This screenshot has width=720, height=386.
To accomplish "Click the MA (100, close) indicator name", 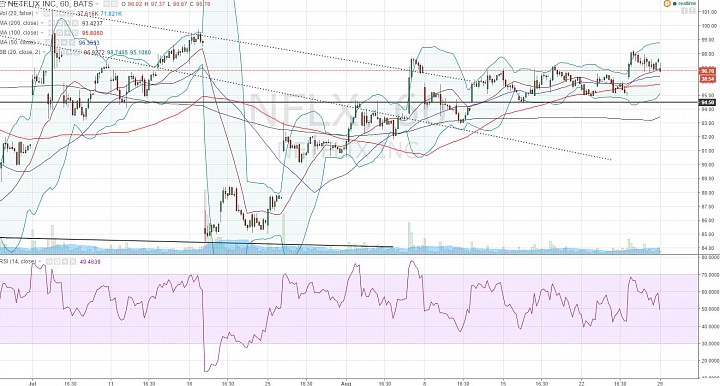I will point(19,33).
